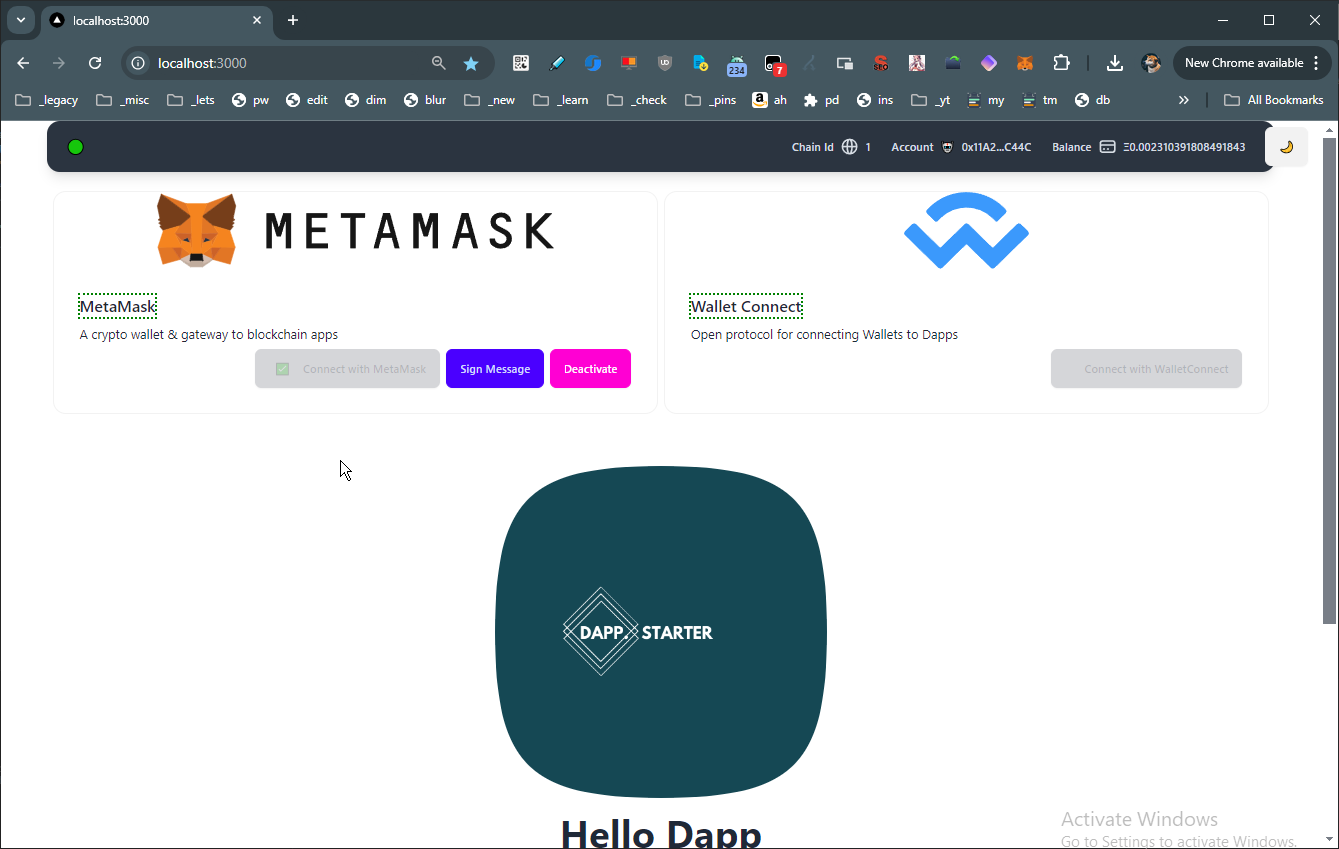Click Connect with WalletConnect button
Screen dimensions: 1339x849
1146,369
